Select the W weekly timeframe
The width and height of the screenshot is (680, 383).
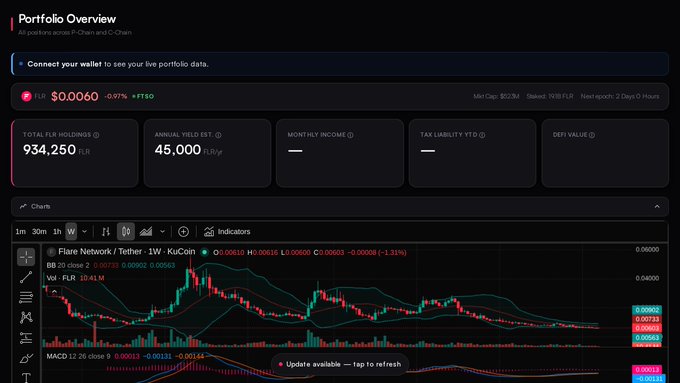[x=71, y=232]
